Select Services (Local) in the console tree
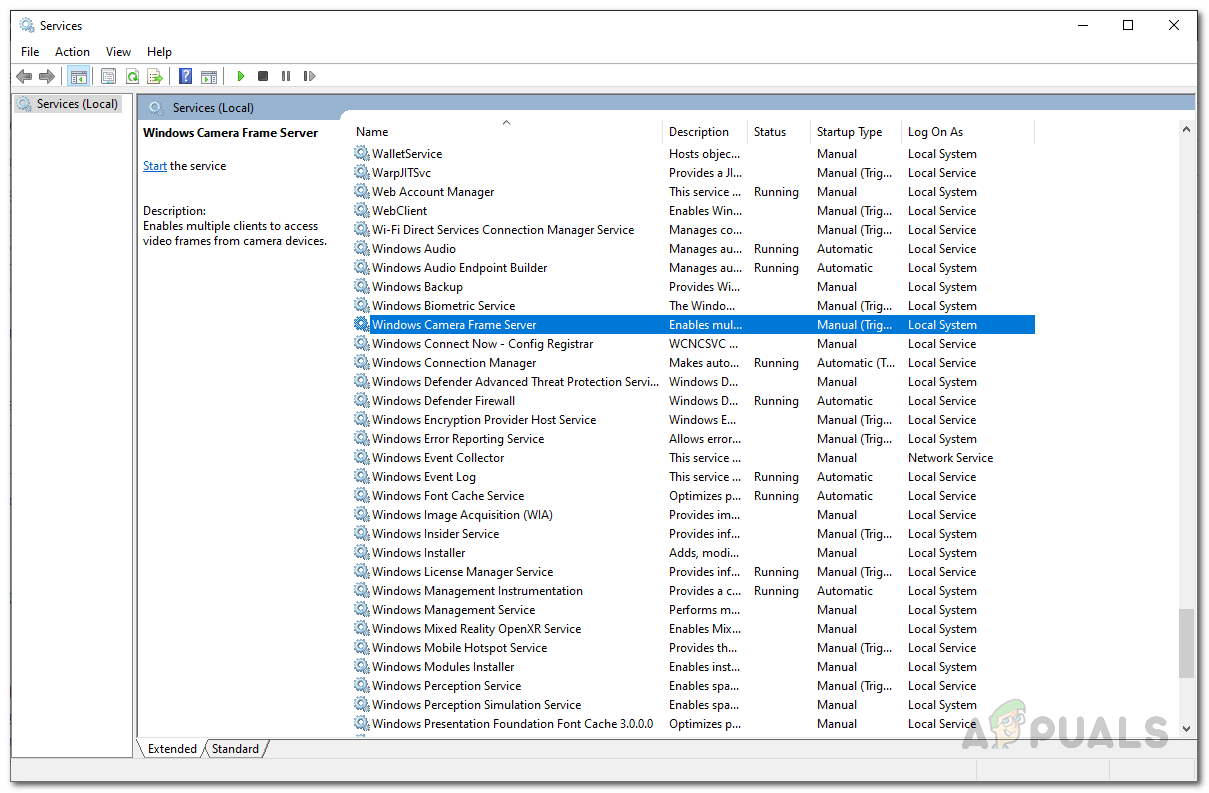 [76, 104]
